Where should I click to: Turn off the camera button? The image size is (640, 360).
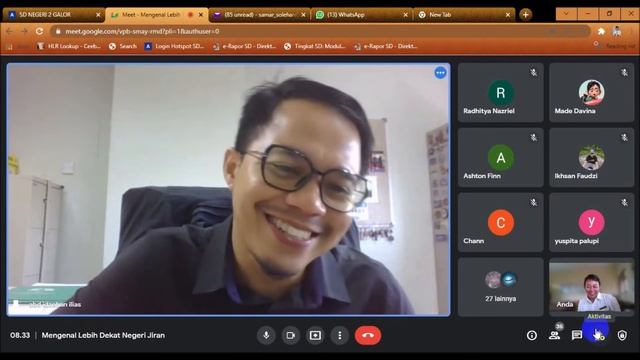(x=291, y=336)
